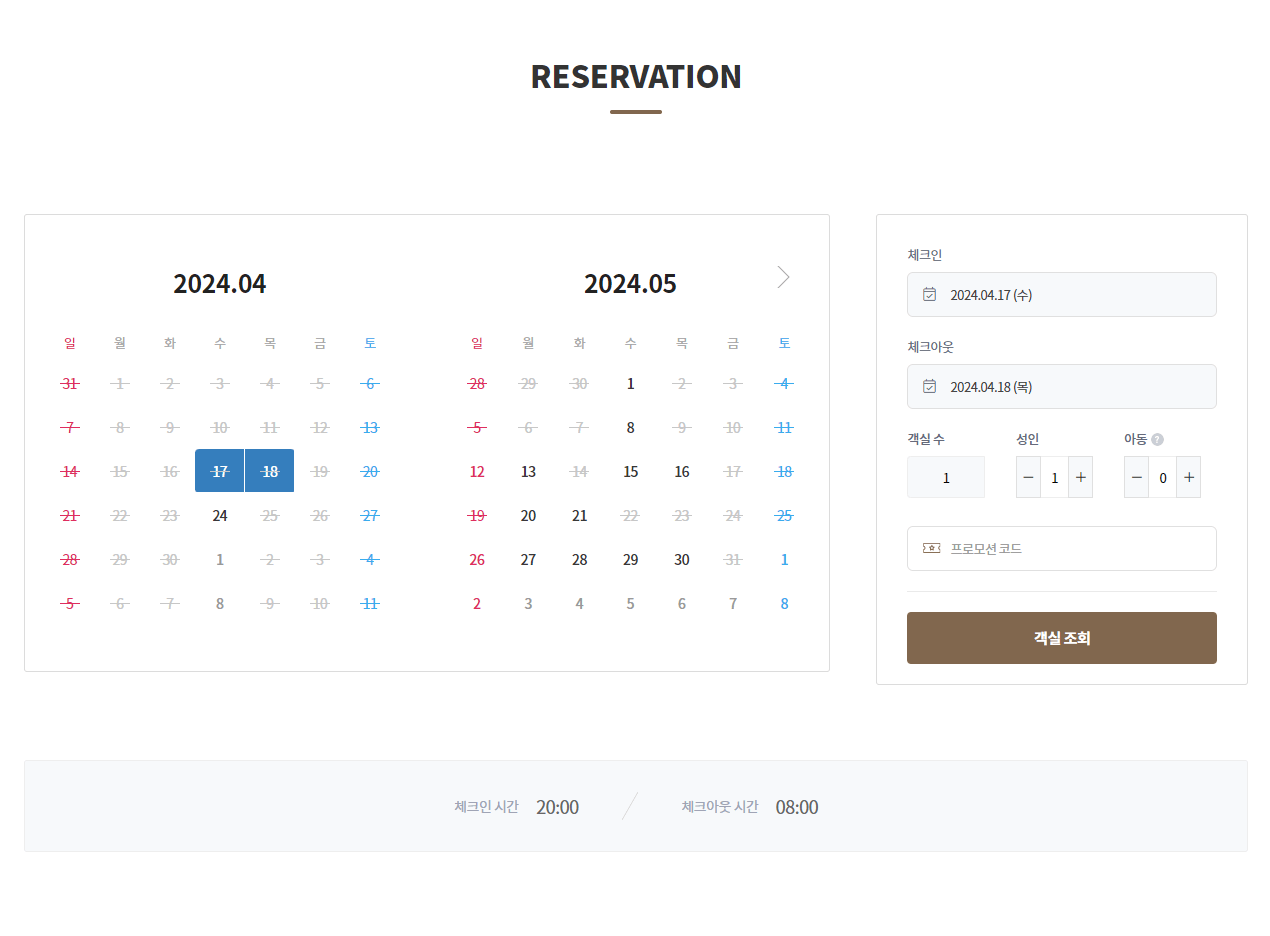
Task: Select May 1 under 2024.05 first row
Action: [630, 383]
